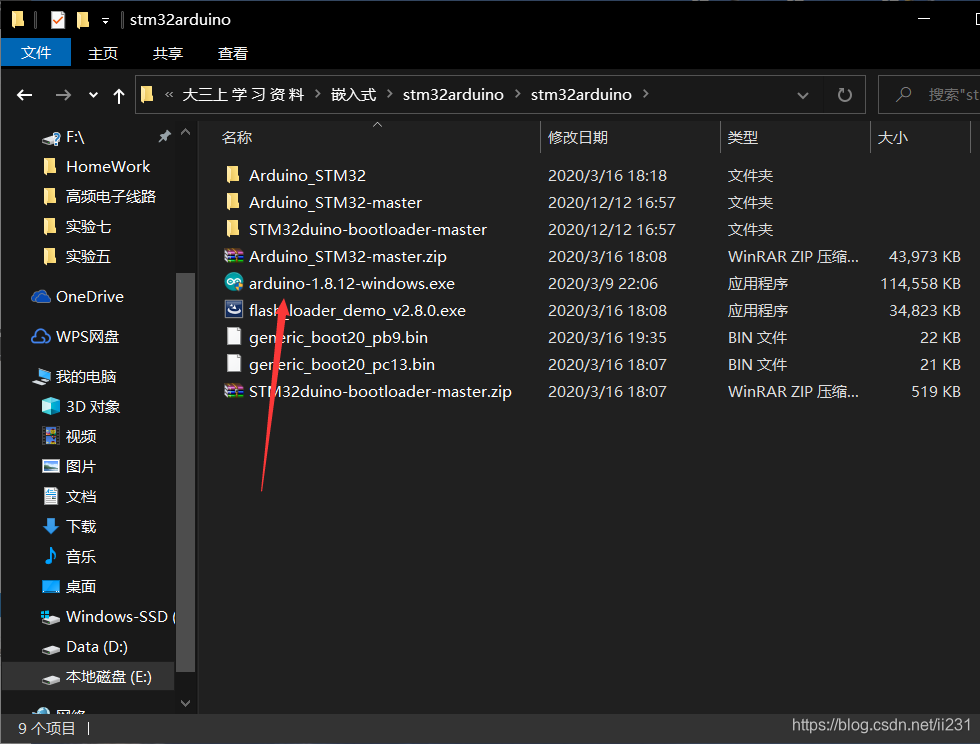Viewport: 980px width, 744px height.
Task: Open 3D 对象 in navigation pane
Action: (x=92, y=406)
